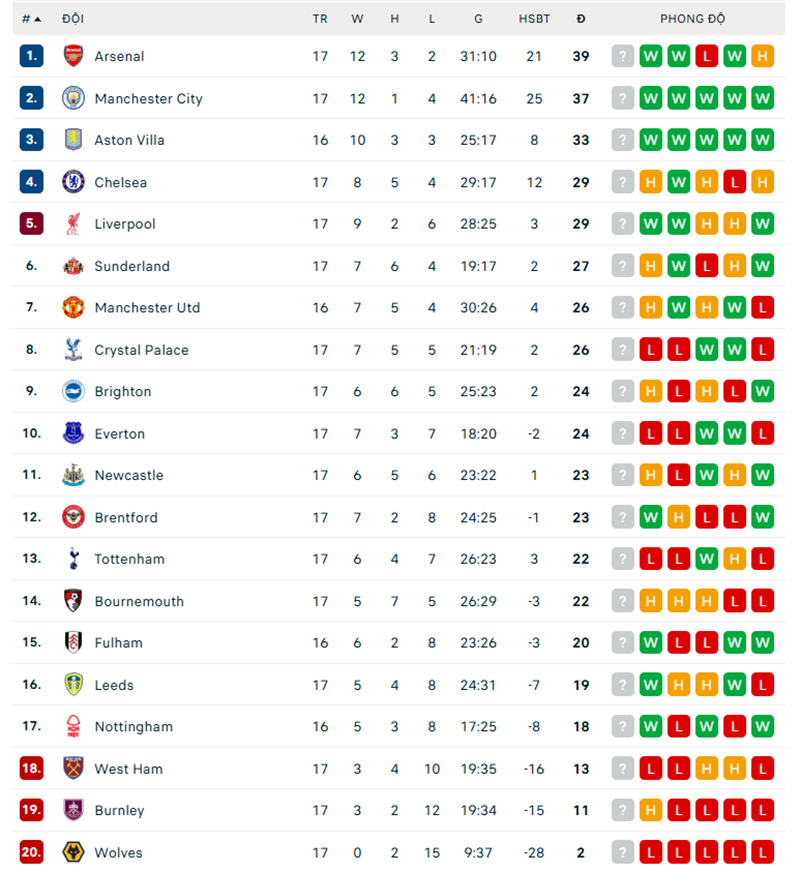Click the West Ham club crest
Viewport: 800px width, 872px height.
[x=73, y=769]
